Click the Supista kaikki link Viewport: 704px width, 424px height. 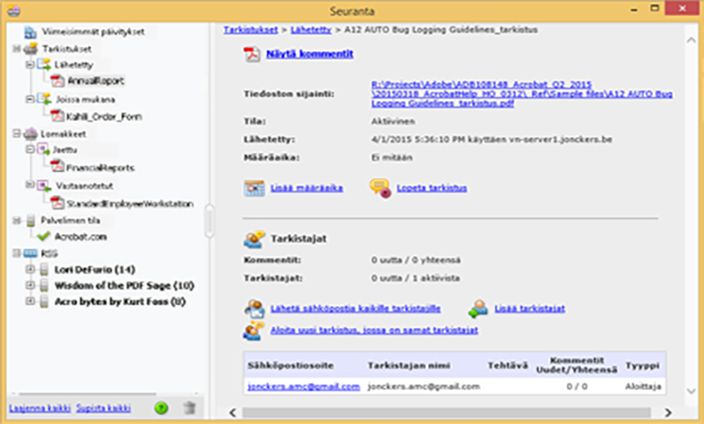(103, 408)
